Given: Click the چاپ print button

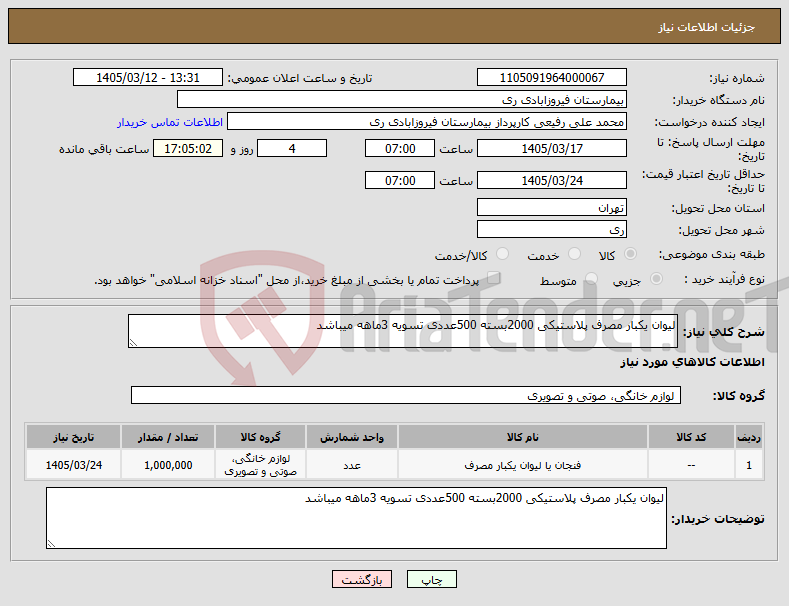Looking at the screenshot, I should click(x=432, y=579).
